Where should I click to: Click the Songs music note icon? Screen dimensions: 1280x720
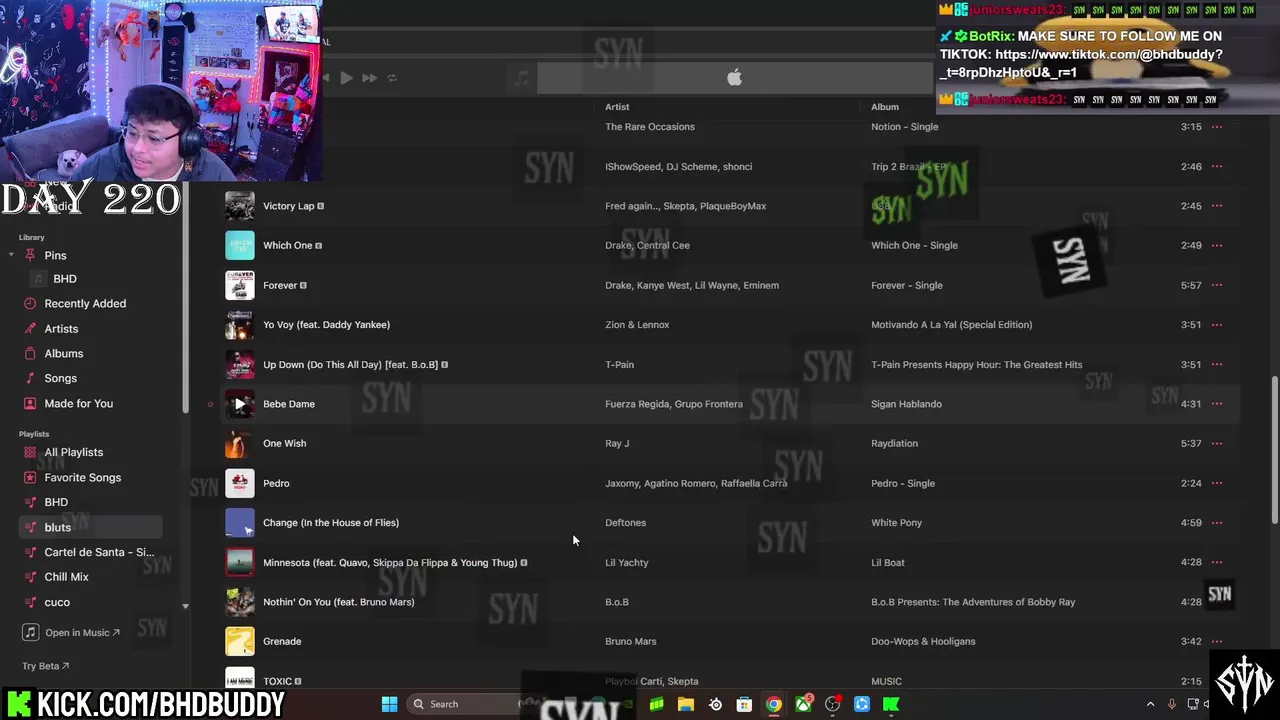point(30,378)
